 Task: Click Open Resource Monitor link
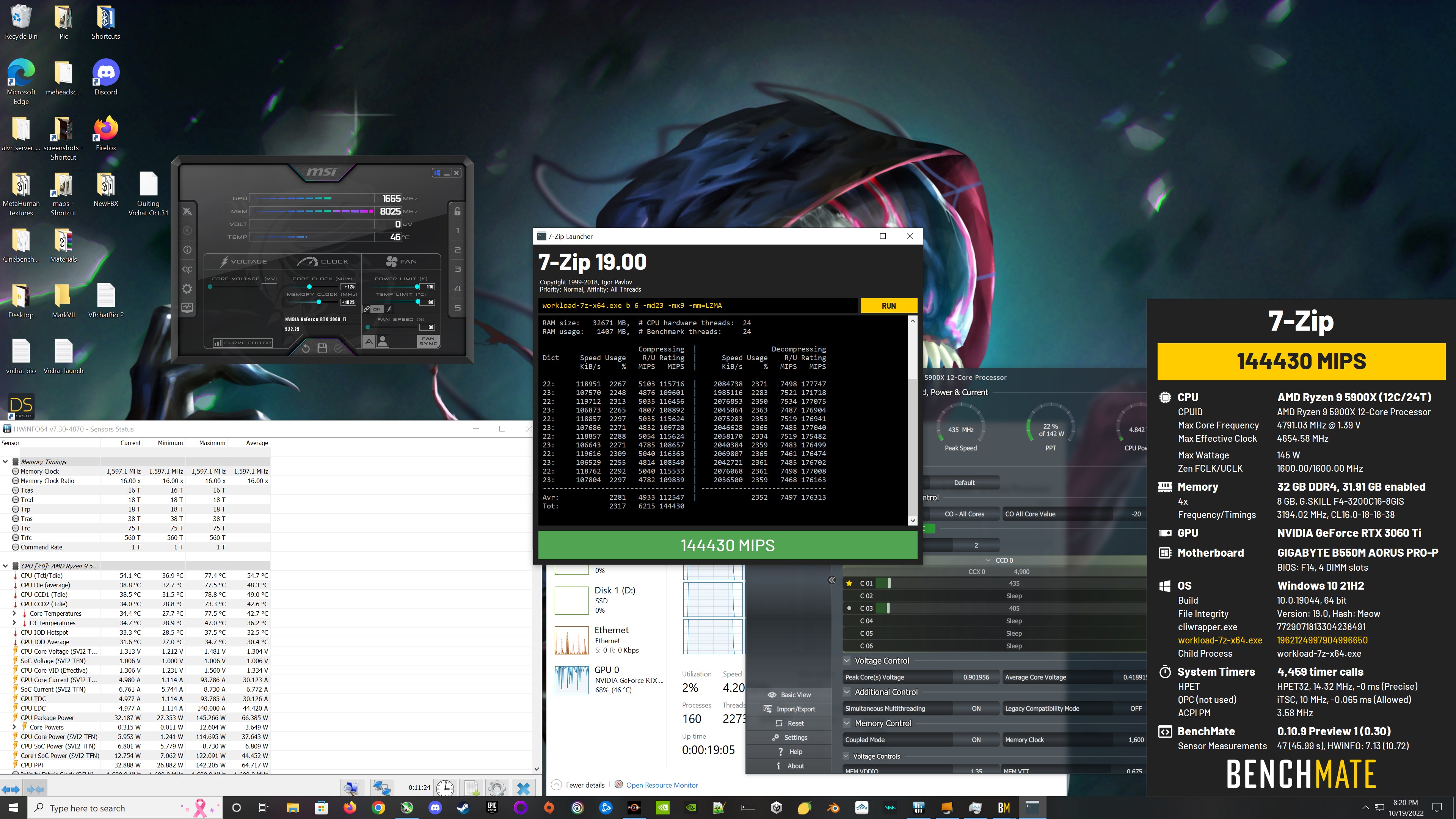[662, 785]
